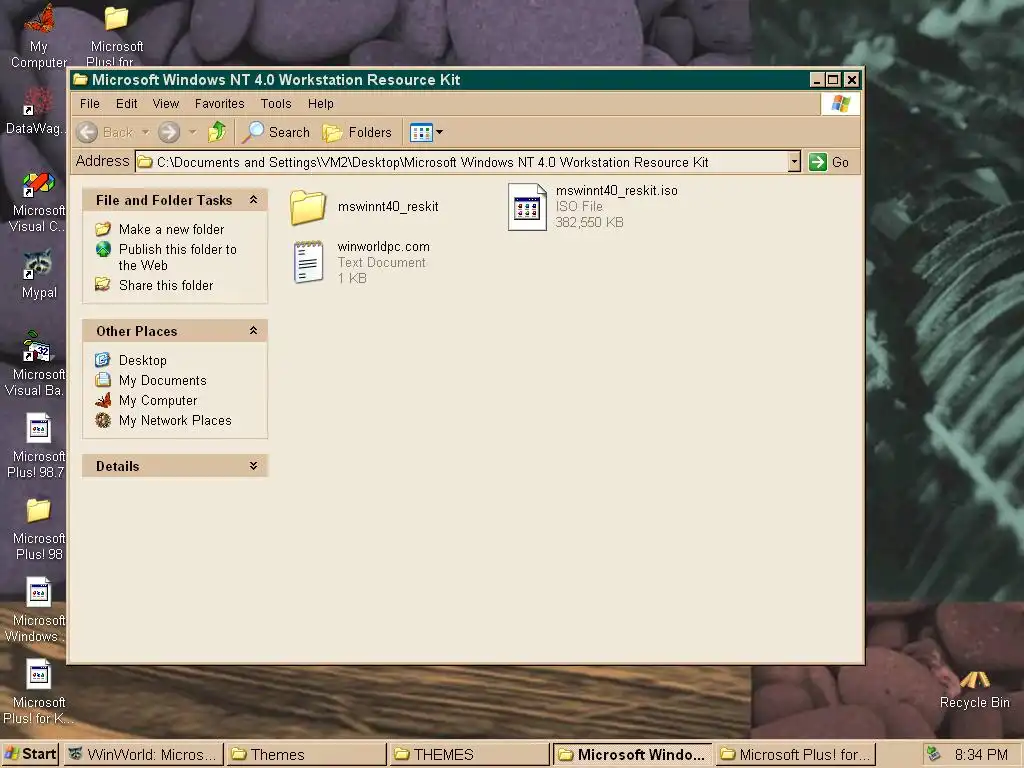Click the Microsoft Windo... active taskbar button
1024x768 pixels.
click(632, 754)
